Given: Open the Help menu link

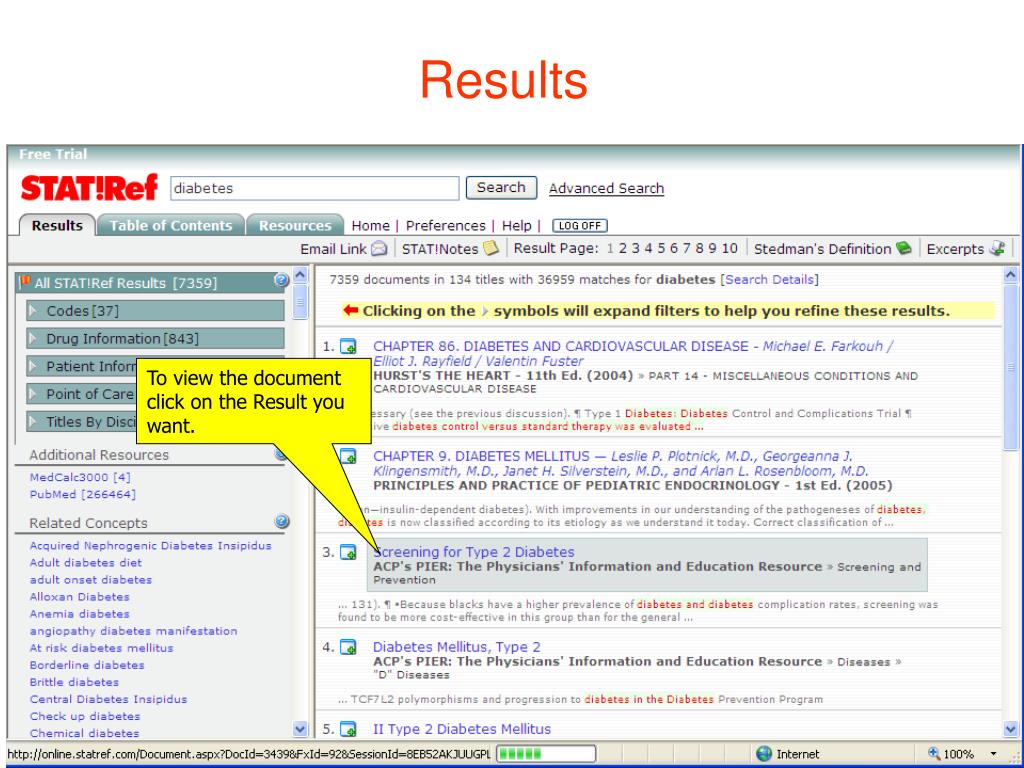Looking at the screenshot, I should (x=517, y=226).
